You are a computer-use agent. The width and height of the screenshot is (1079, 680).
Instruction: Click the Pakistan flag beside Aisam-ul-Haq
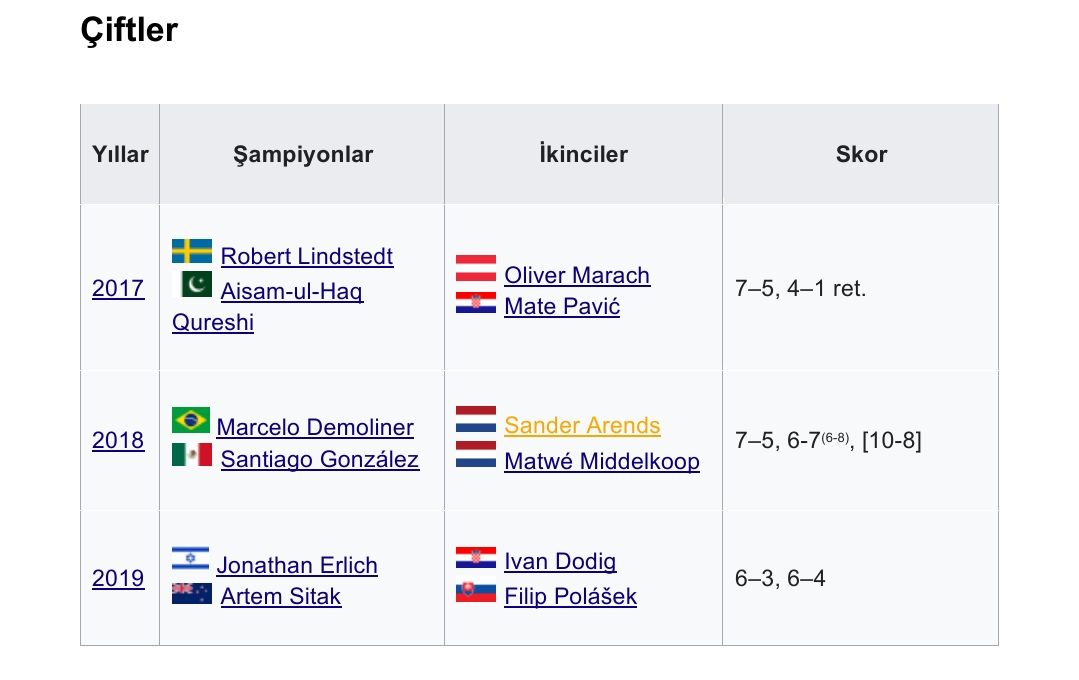192,284
